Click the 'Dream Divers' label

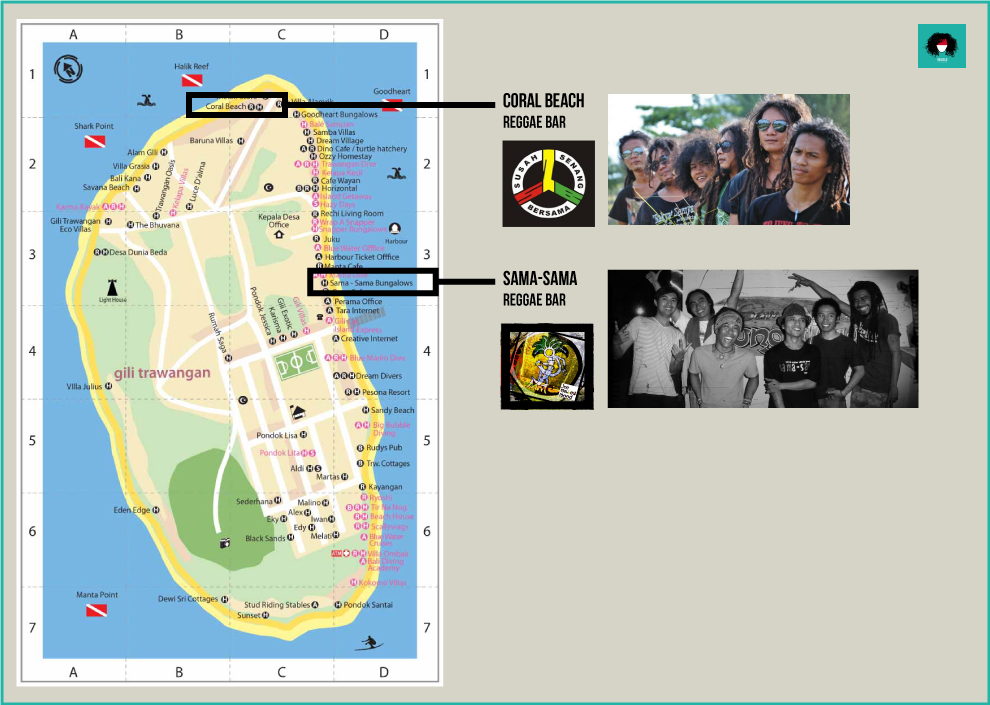379,376
